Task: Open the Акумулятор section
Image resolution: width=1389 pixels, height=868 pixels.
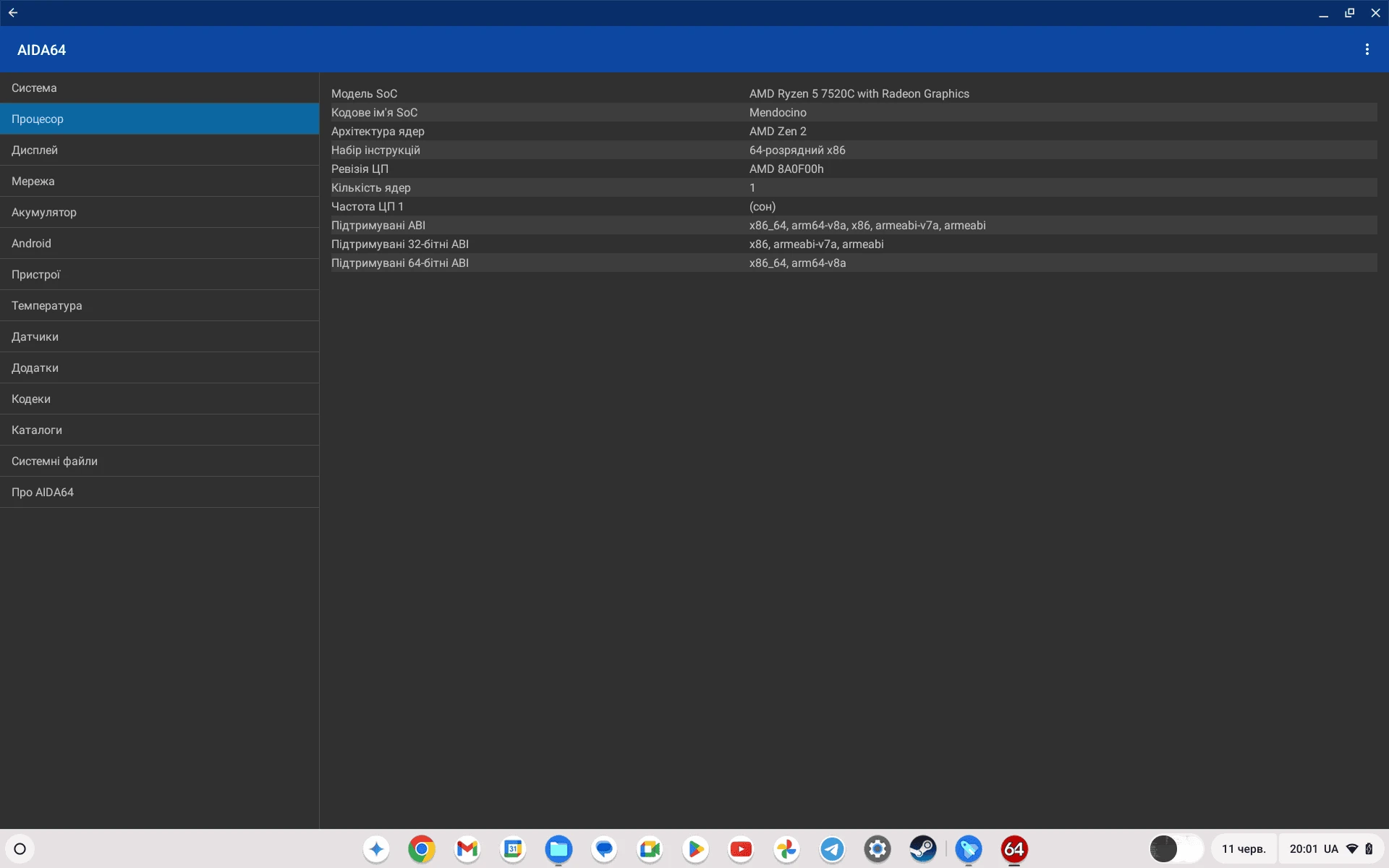Action: point(159,212)
